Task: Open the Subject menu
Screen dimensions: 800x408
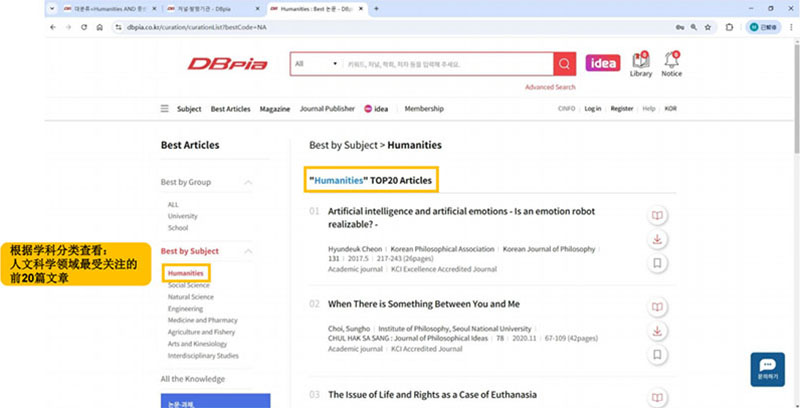Action: [189, 109]
